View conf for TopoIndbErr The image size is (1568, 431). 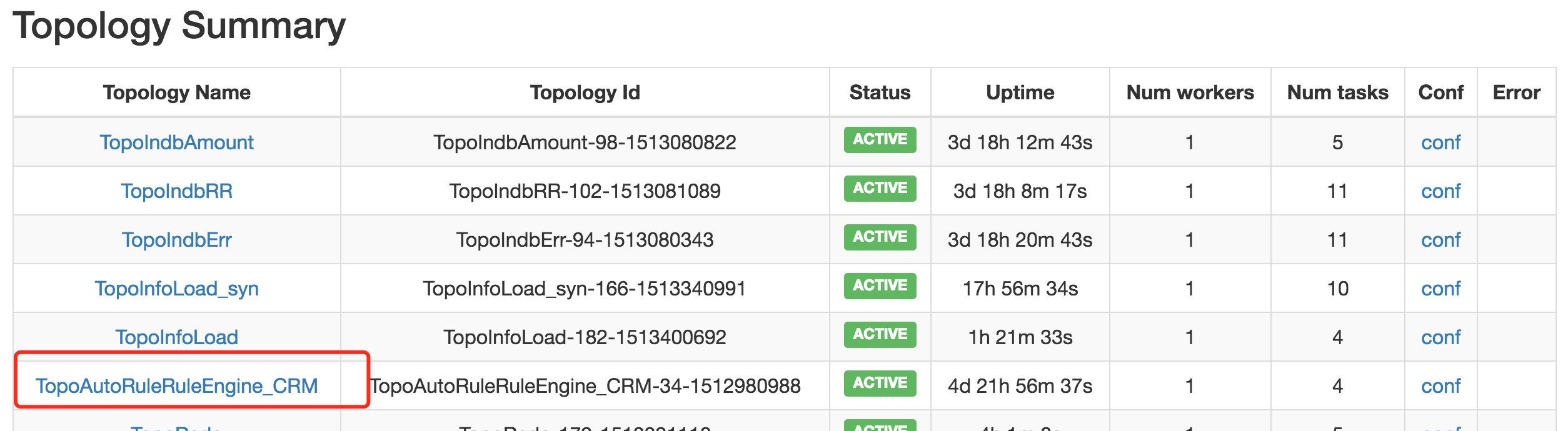tap(1440, 240)
